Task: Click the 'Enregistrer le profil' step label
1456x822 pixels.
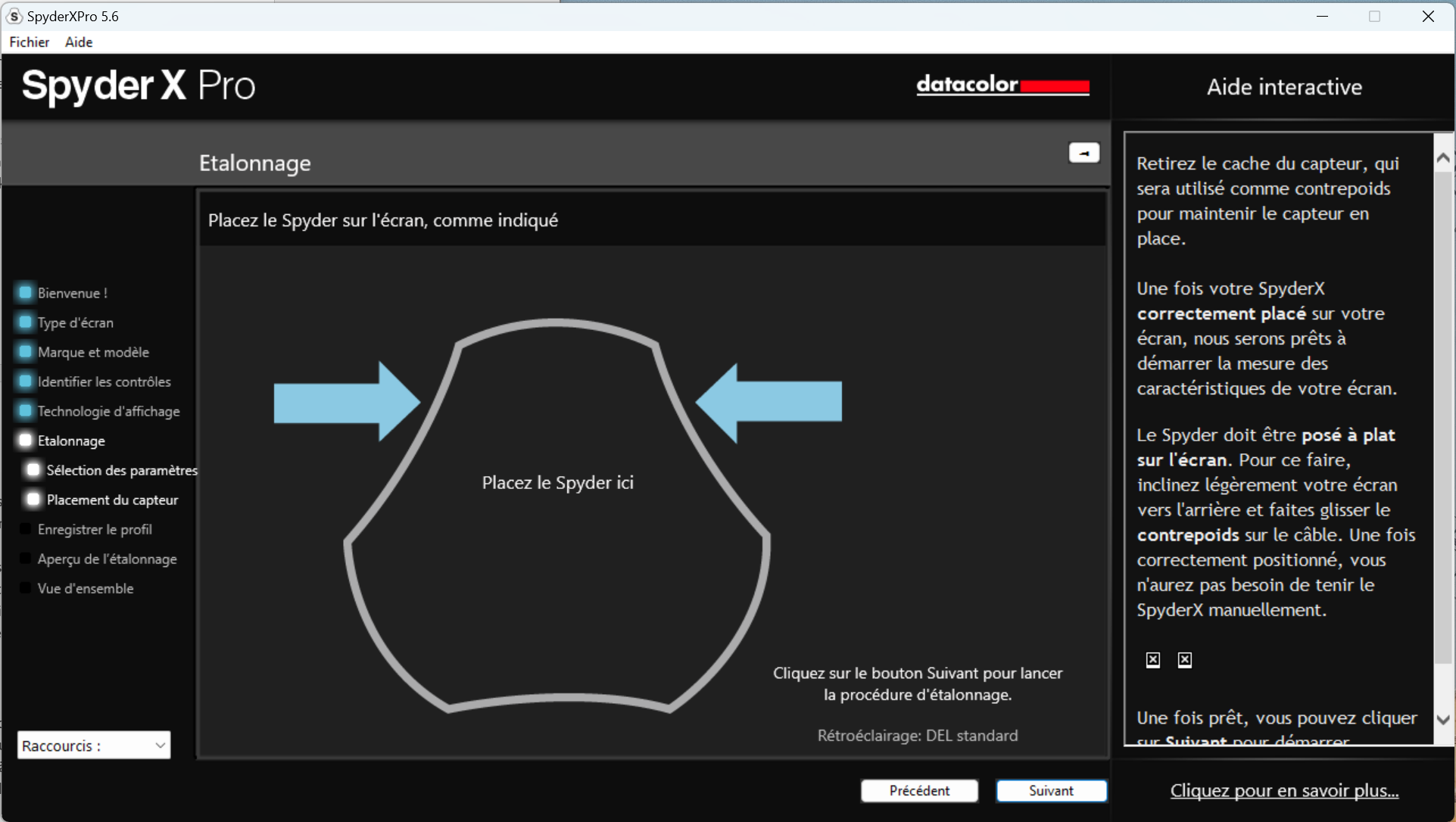Action: point(95,529)
